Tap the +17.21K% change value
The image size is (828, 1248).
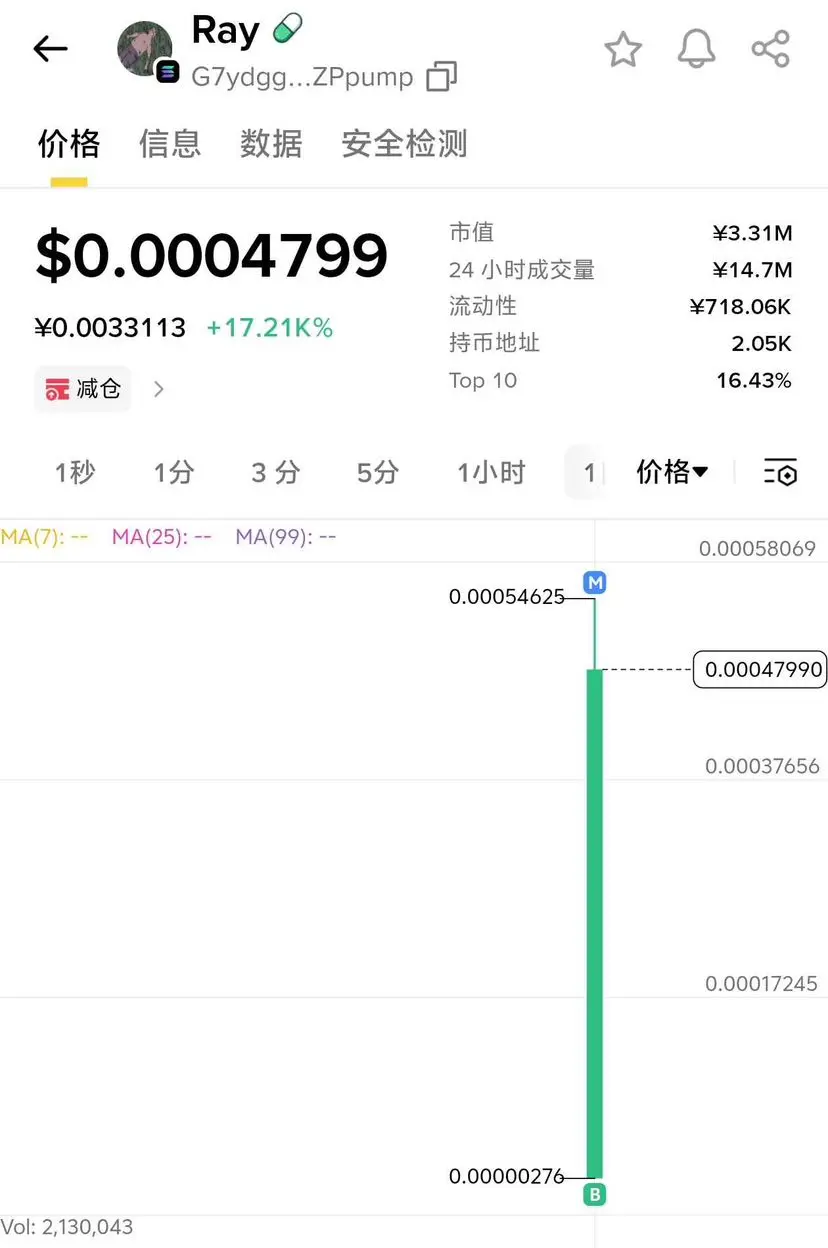pos(270,328)
